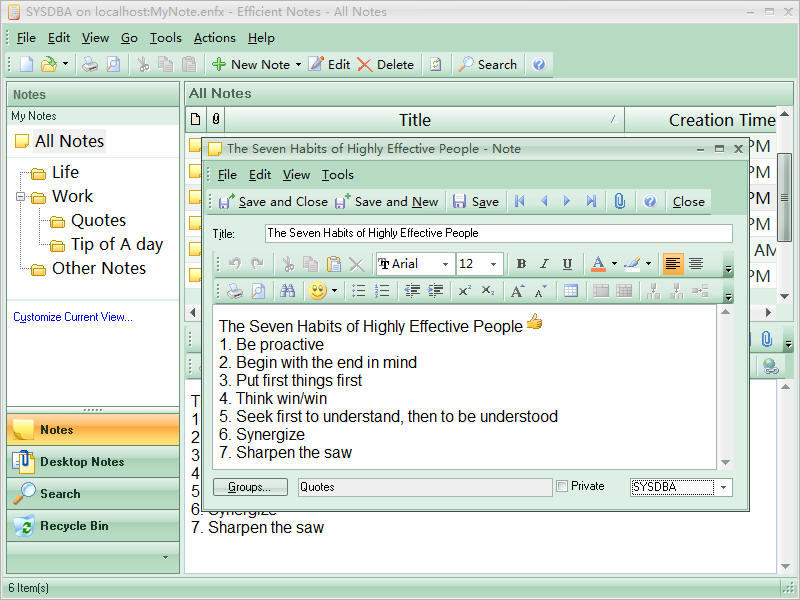Open the open-folder dropdown arrow in main toolbar
800x600 pixels.
(65, 64)
